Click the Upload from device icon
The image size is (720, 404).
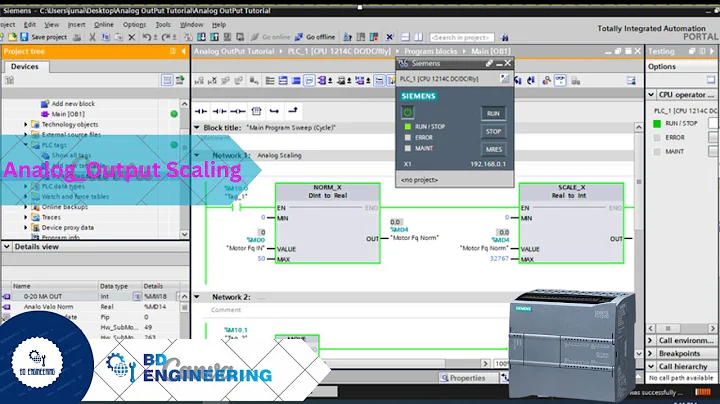(x=214, y=37)
